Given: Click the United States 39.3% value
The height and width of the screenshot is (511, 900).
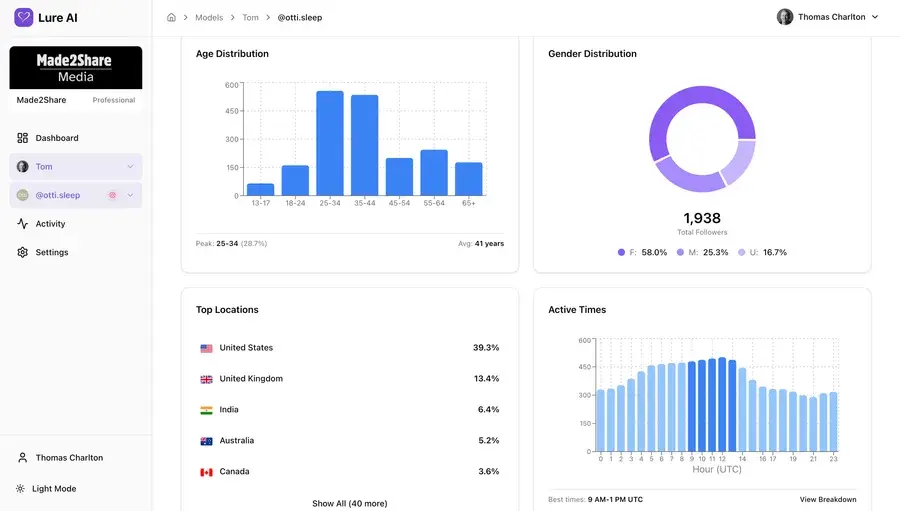Looking at the screenshot, I should coord(486,347).
